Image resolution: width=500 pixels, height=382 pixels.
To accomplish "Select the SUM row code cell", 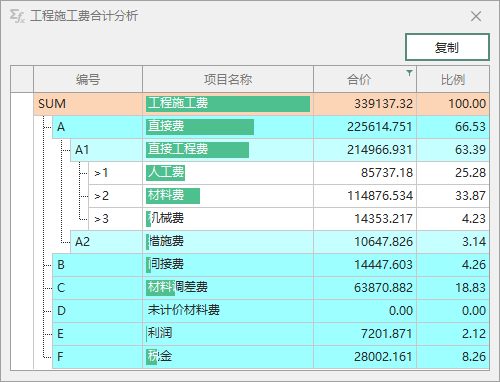I will 88,104.
